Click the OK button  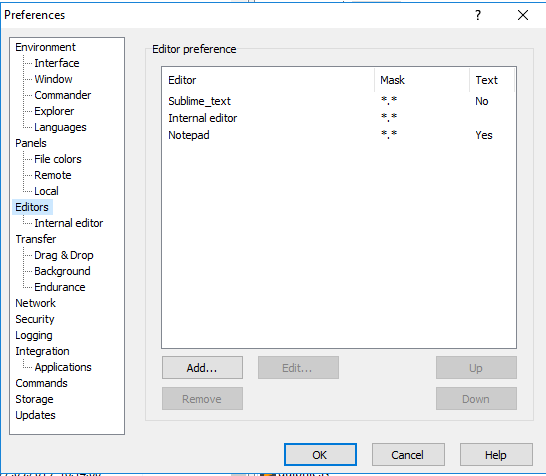320,455
